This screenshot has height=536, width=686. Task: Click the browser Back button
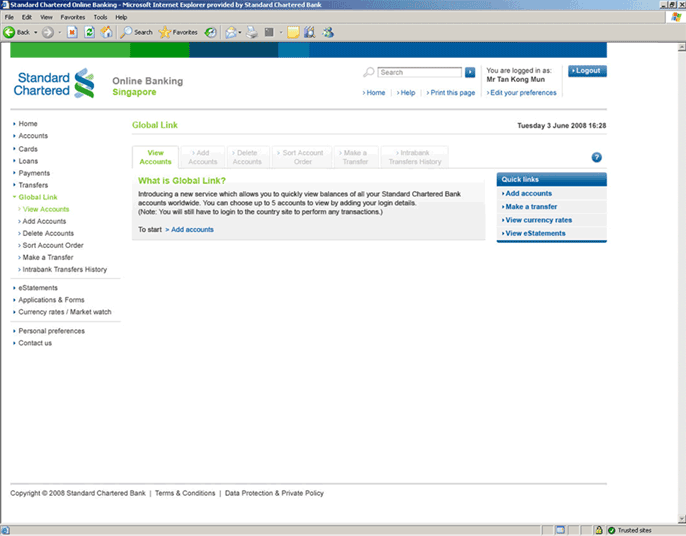coord(17,32)
